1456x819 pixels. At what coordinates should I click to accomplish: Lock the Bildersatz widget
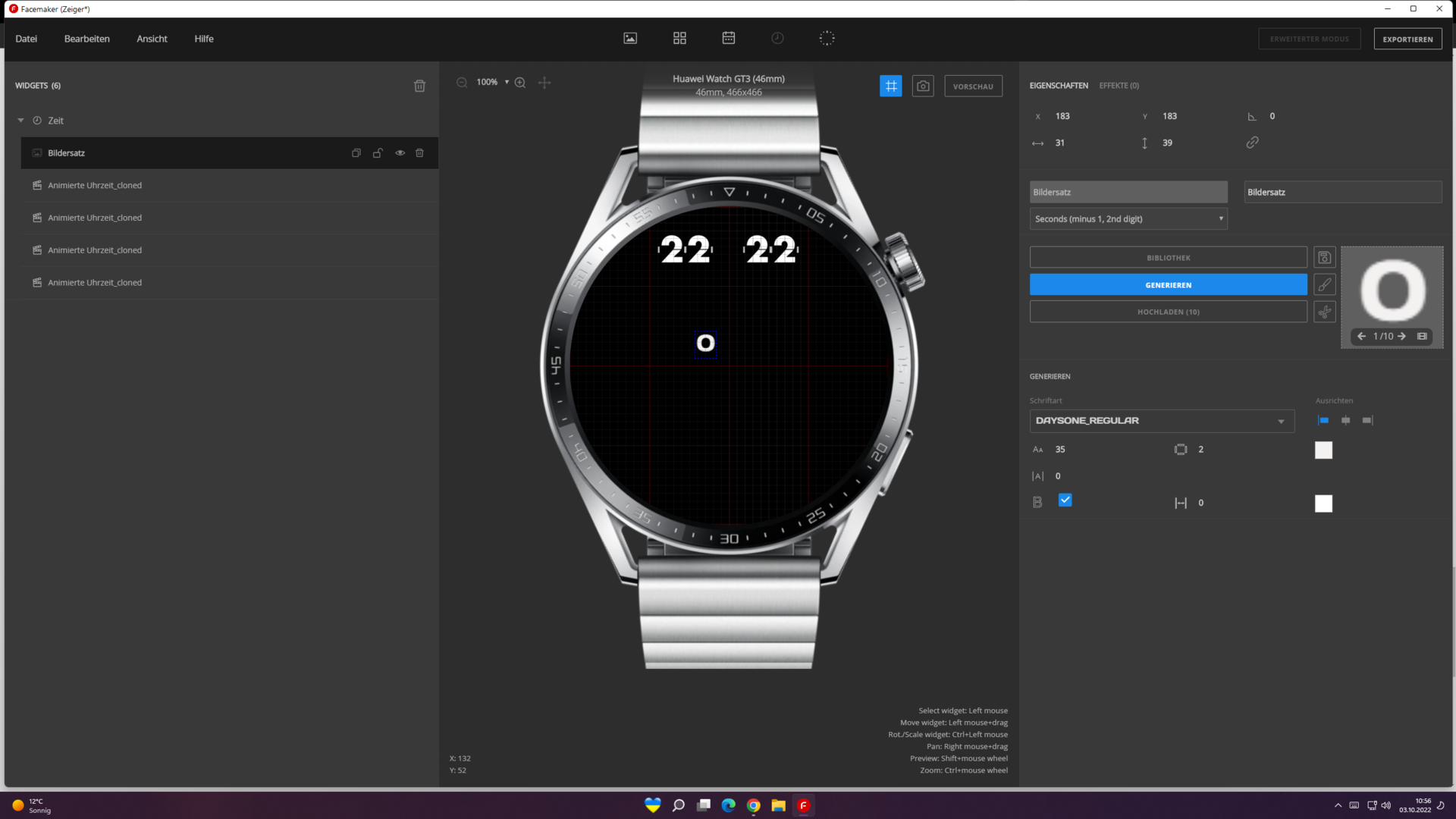tap(378, 153)
